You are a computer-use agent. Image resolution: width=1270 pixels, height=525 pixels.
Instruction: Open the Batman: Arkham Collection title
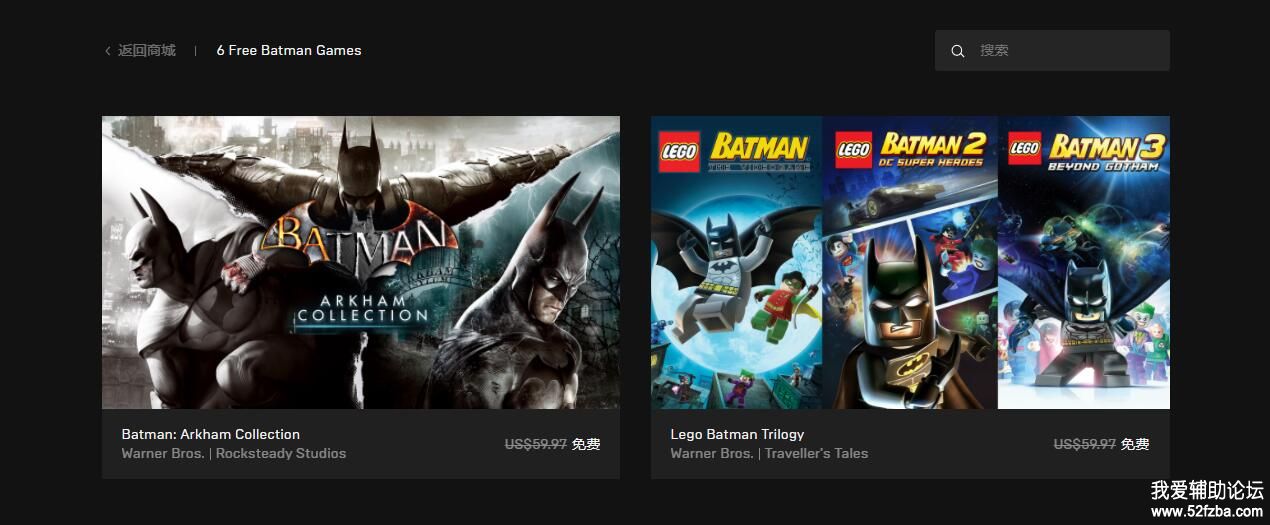tap(211, 434)
